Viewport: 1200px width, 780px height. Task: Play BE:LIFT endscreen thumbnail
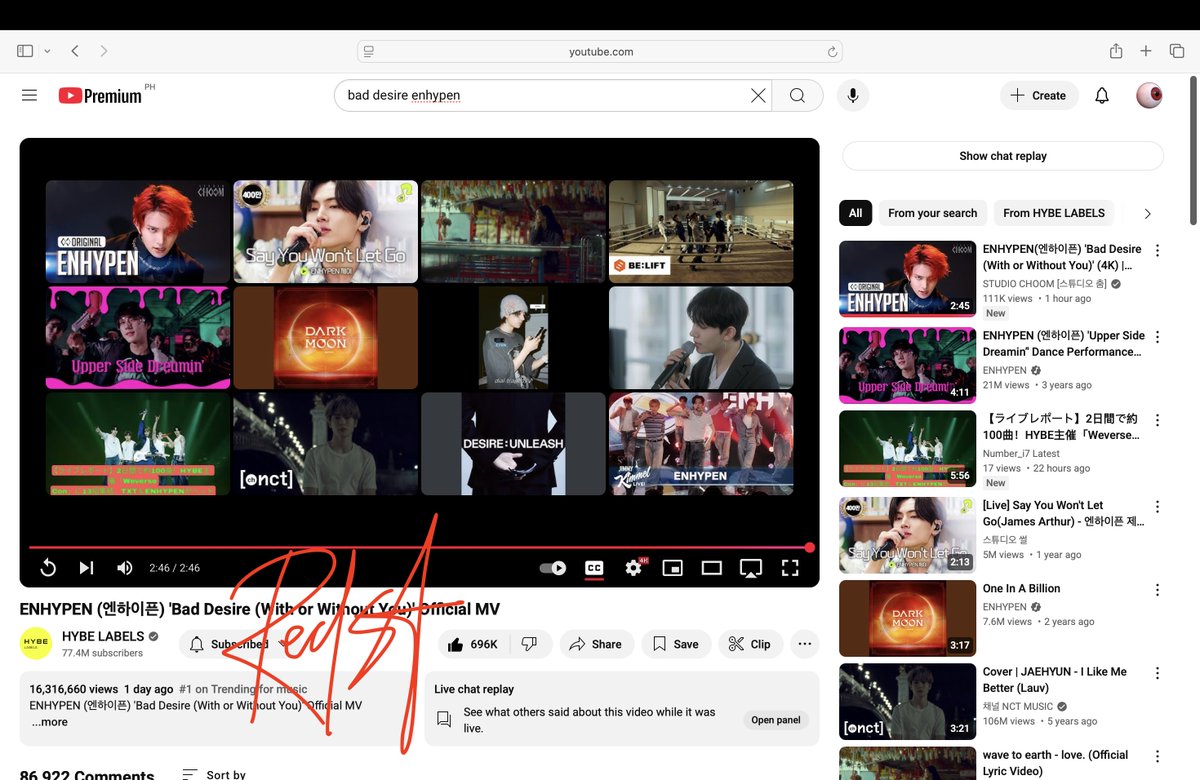click(701, 232)
